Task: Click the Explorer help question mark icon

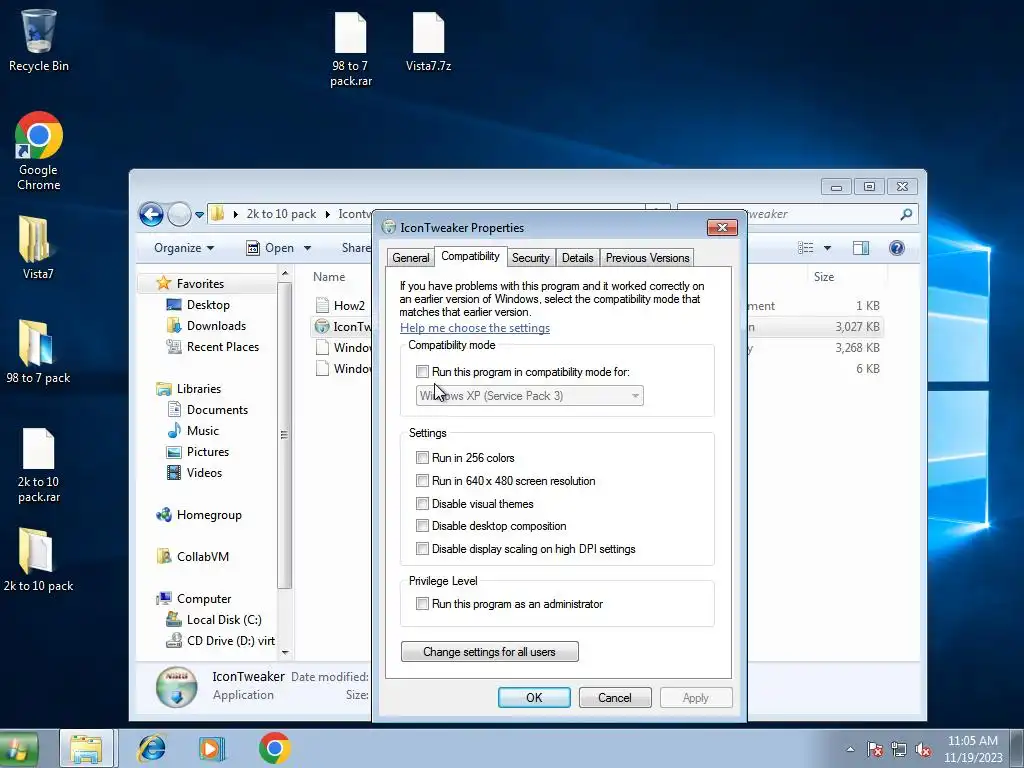Action: point(897,248)
